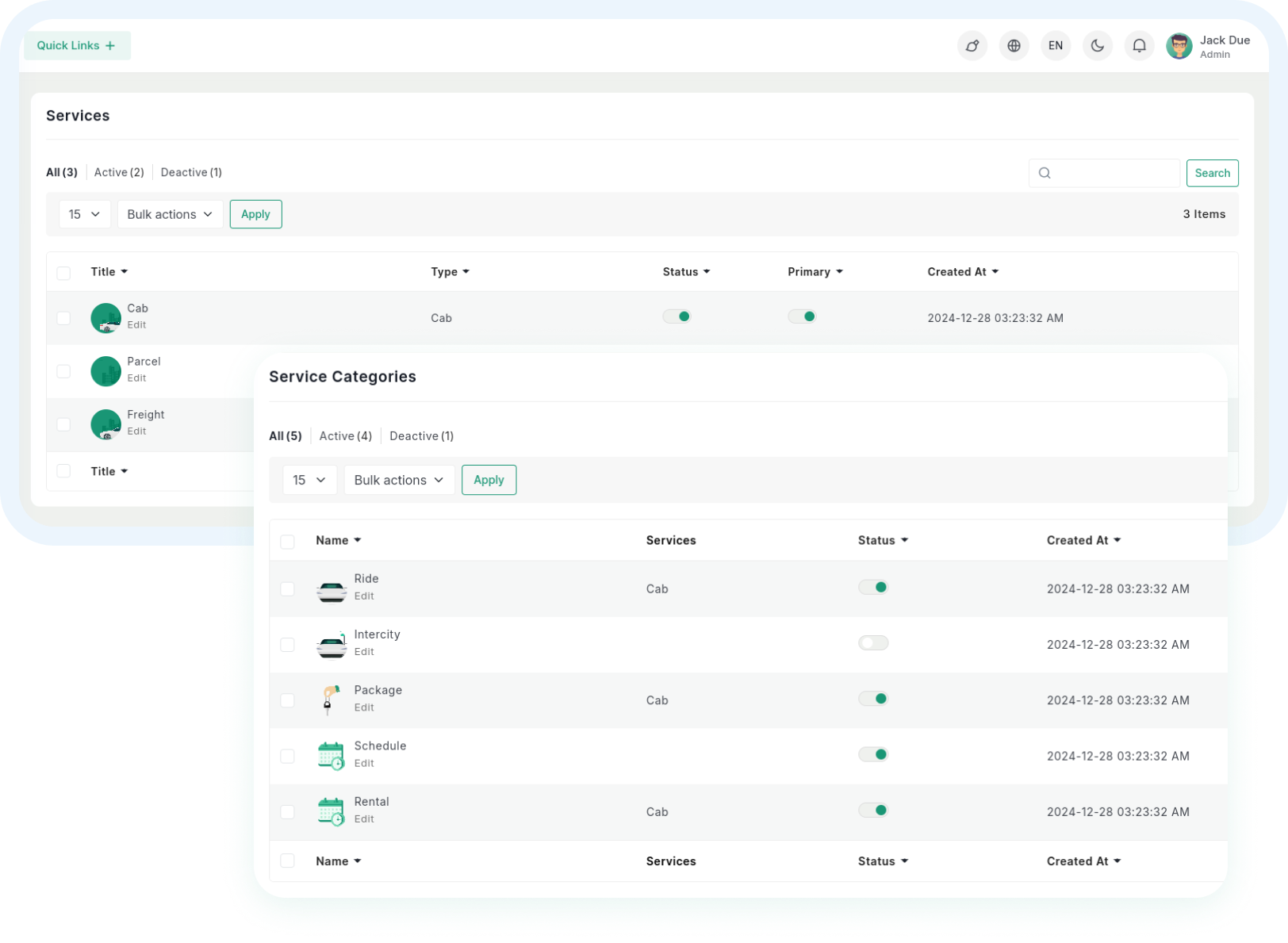The height and width of the screenshot is (943, 1288).
Task: Filter services by Deactive (1) tab
Action: point(191,172)
